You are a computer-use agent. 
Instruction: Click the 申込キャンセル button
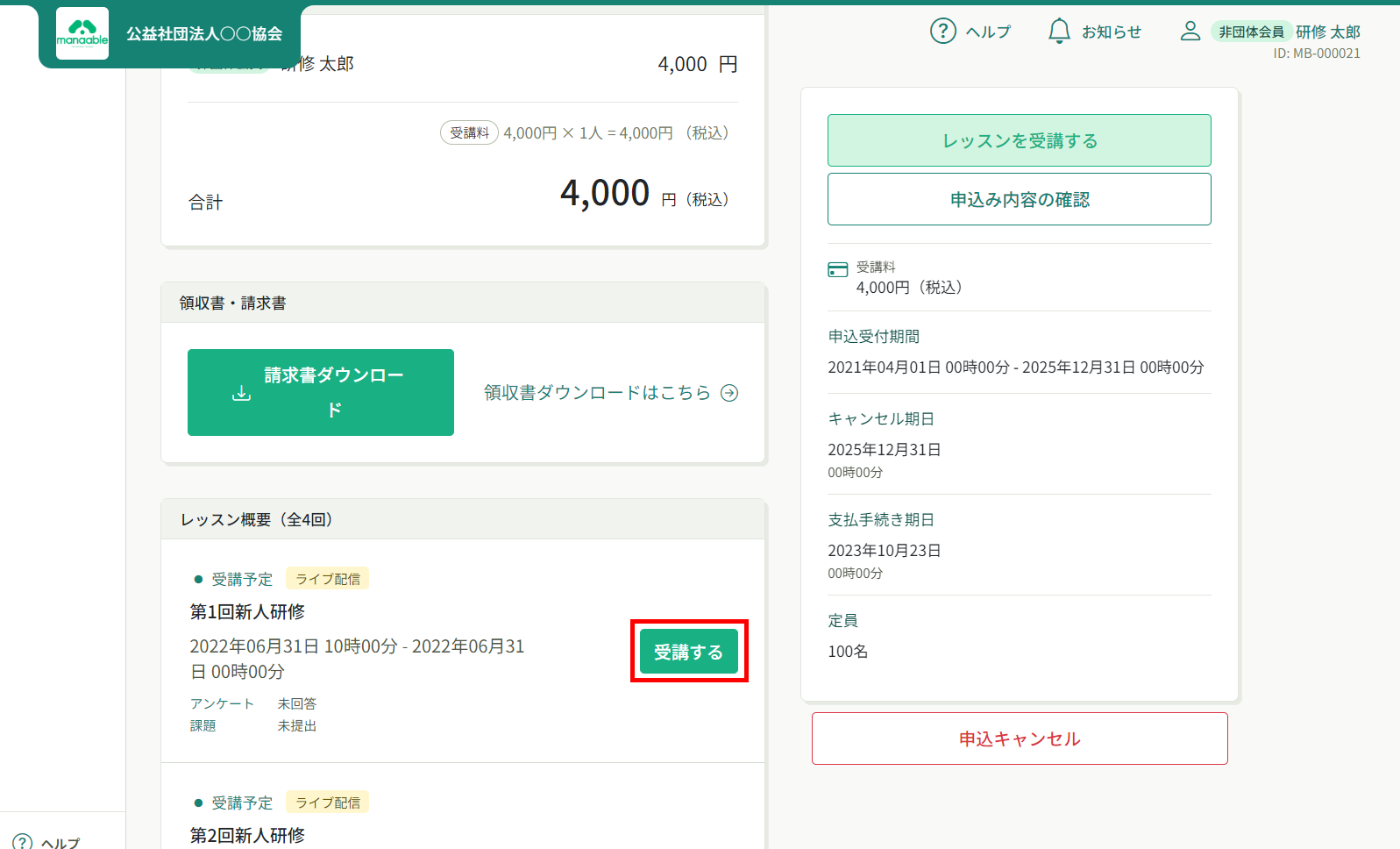[x=1019, y=738]
